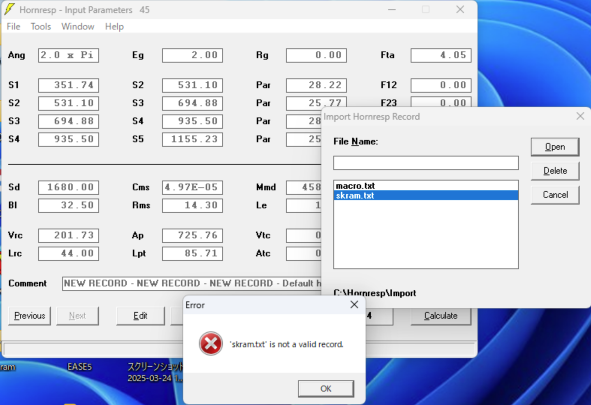This screenshot has height=405, width=591.
Task: Click the Bl field showing 32.50
Action: pyautogui.click(x=68, y=206)
